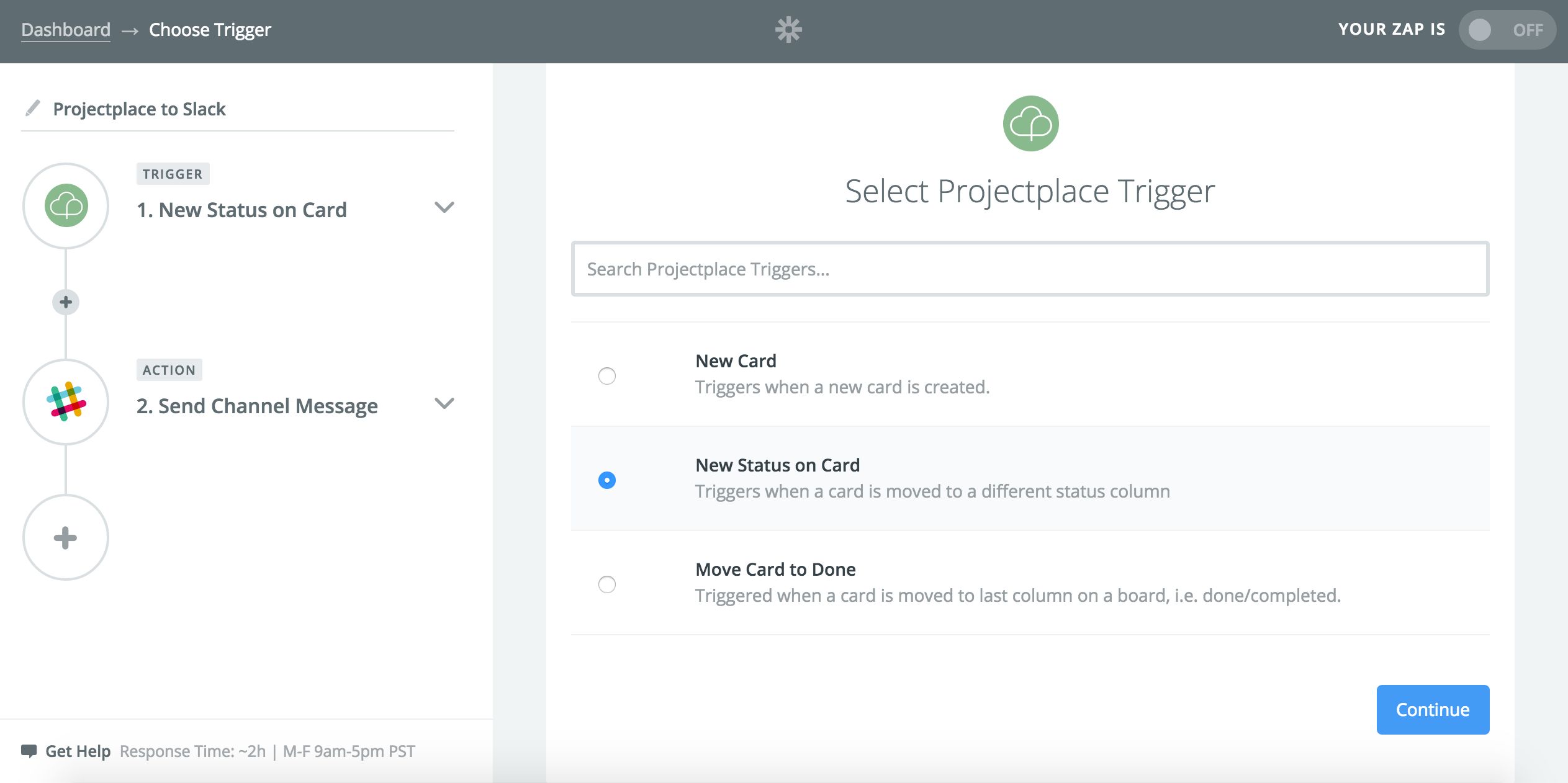This screenshot has width=1568, height=783.
Task: Click the Get Help link
Action: click(78, 751)
